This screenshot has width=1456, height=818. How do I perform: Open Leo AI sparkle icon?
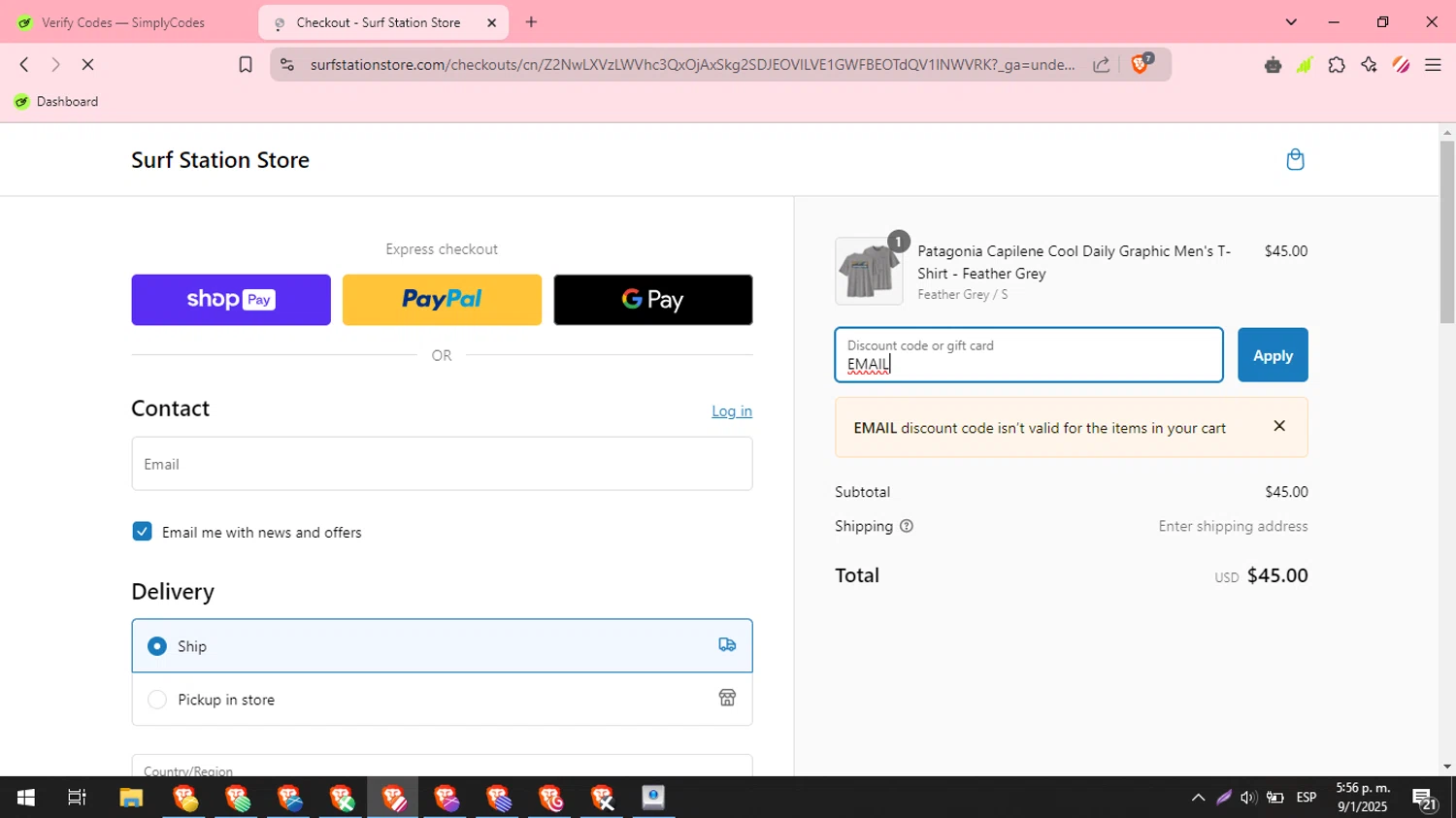click(x=1369, y=65)
